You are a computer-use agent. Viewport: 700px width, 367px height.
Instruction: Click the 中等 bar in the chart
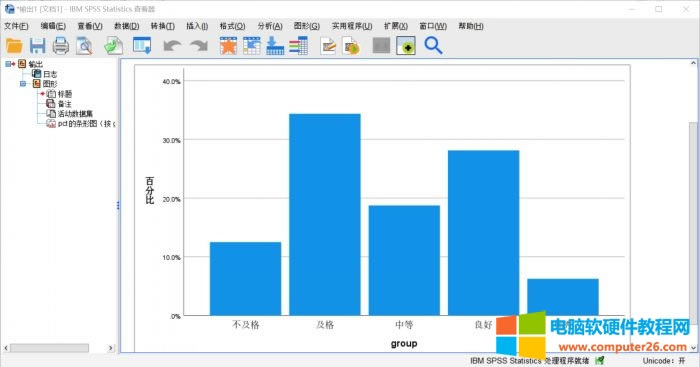coord(404,260)
